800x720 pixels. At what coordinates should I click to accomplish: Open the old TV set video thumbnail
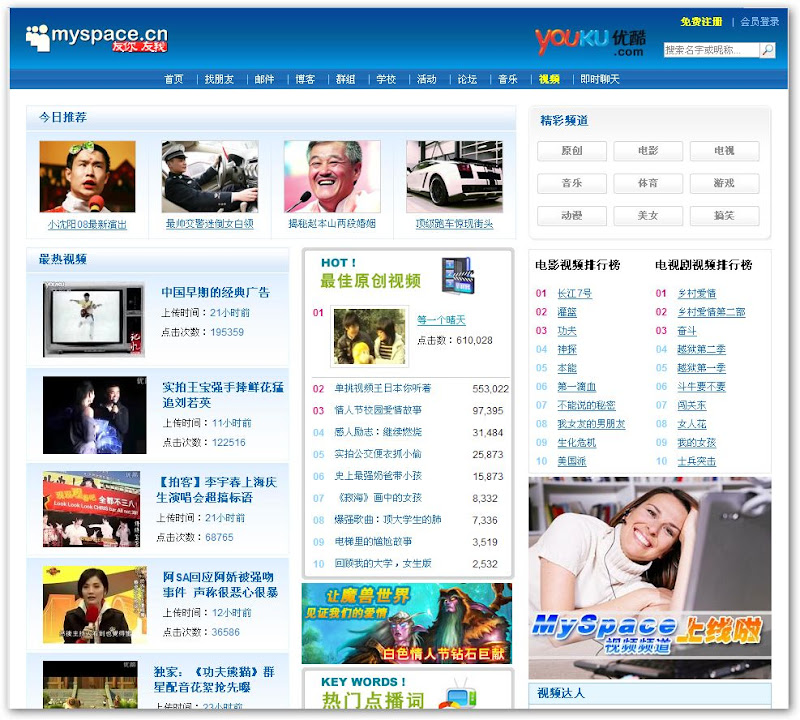(x=93, y=319)
